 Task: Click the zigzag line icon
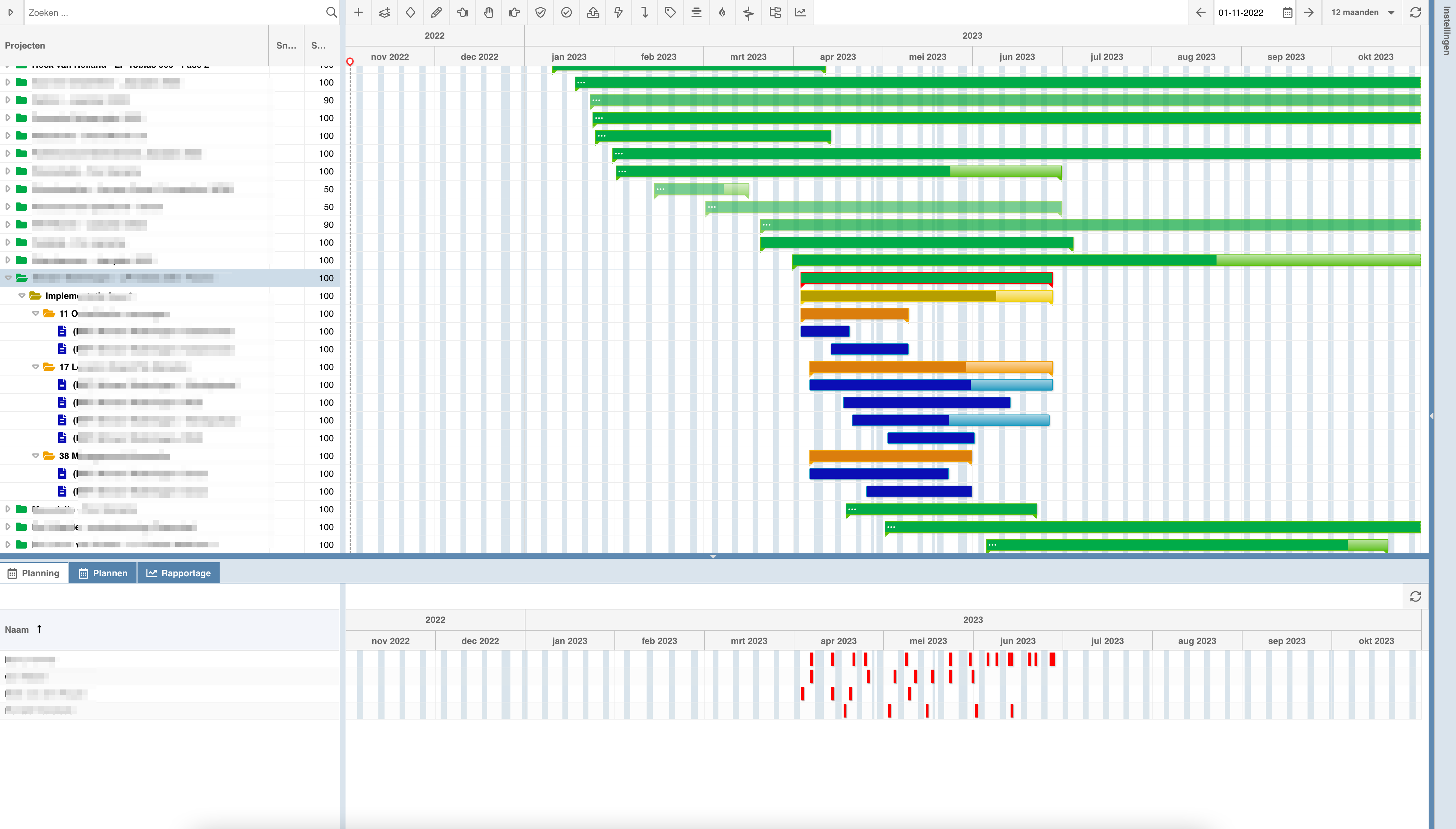(x=748, y=13)
